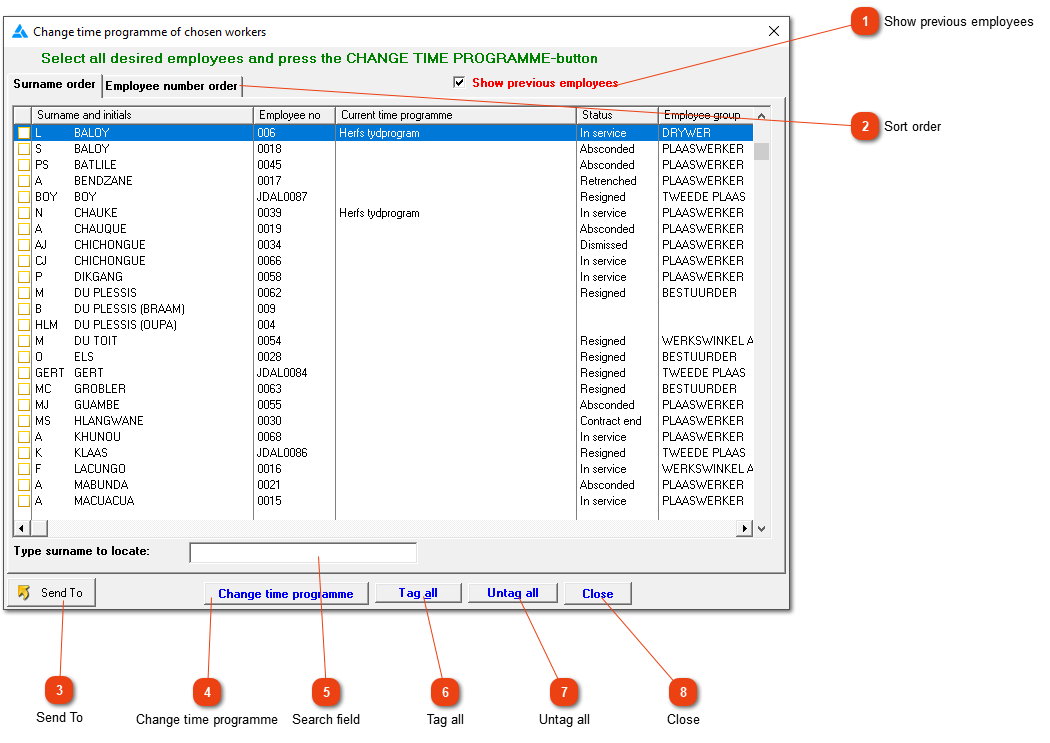Open the Send To button
The image size is (1050, 743).
point(52,592)
